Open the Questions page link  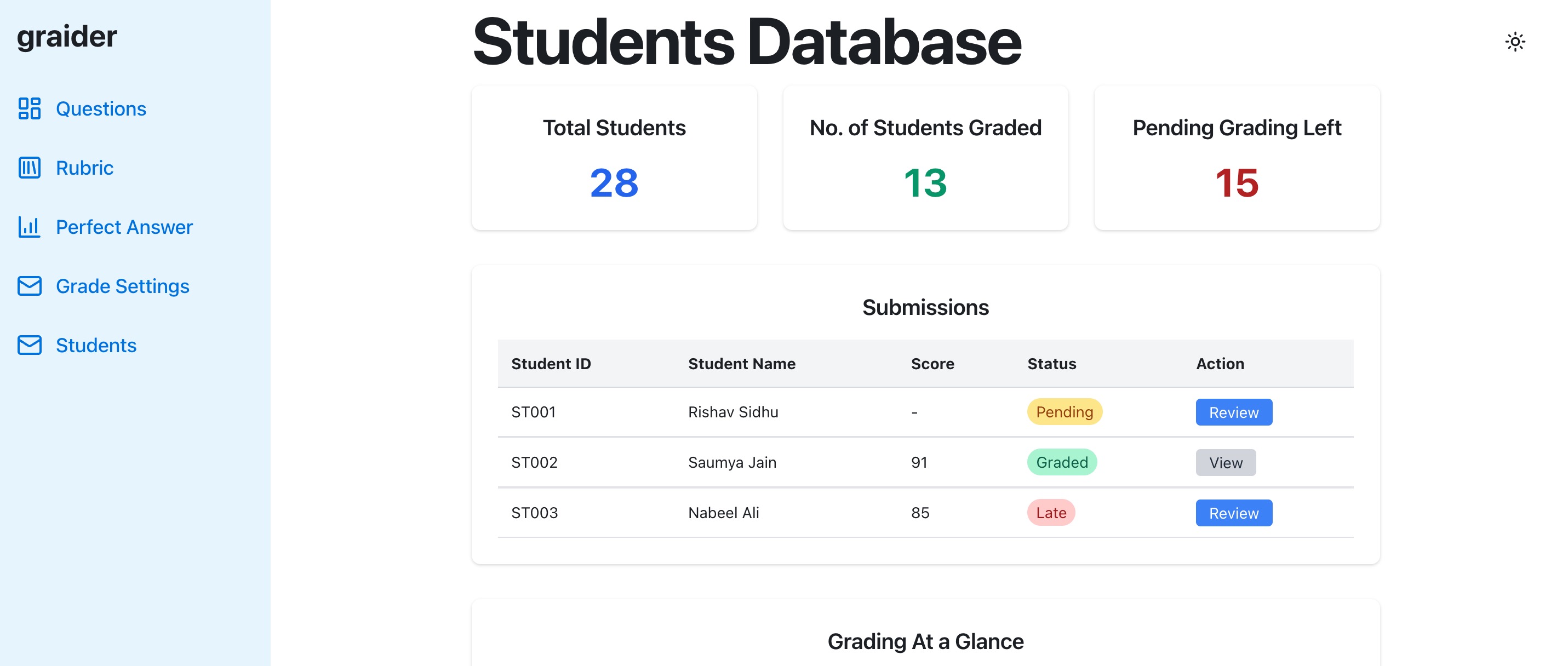tap(101, 108)
